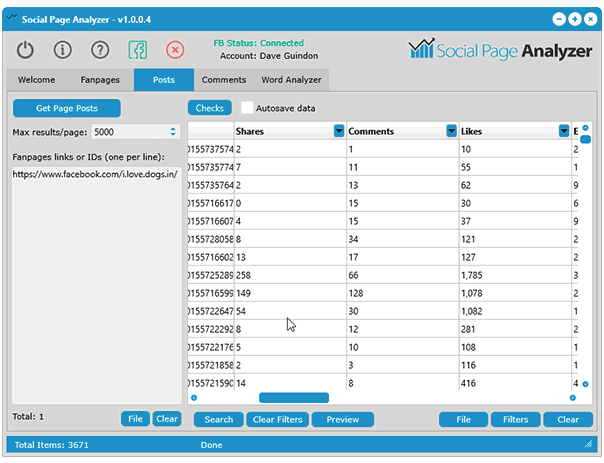The width and height of the screenshot is (604, 463).
Task: Click the Social Page Analyzer logo
Action: [x=500, y=50]
